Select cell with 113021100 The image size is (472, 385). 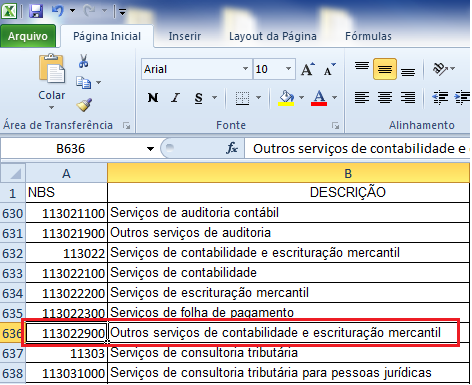67,213
